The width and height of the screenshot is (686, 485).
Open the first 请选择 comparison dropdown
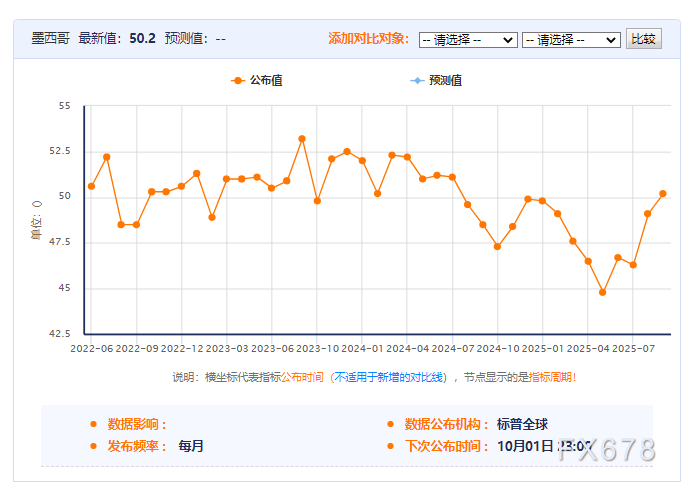pyautogui.click(x=467, y=40)
